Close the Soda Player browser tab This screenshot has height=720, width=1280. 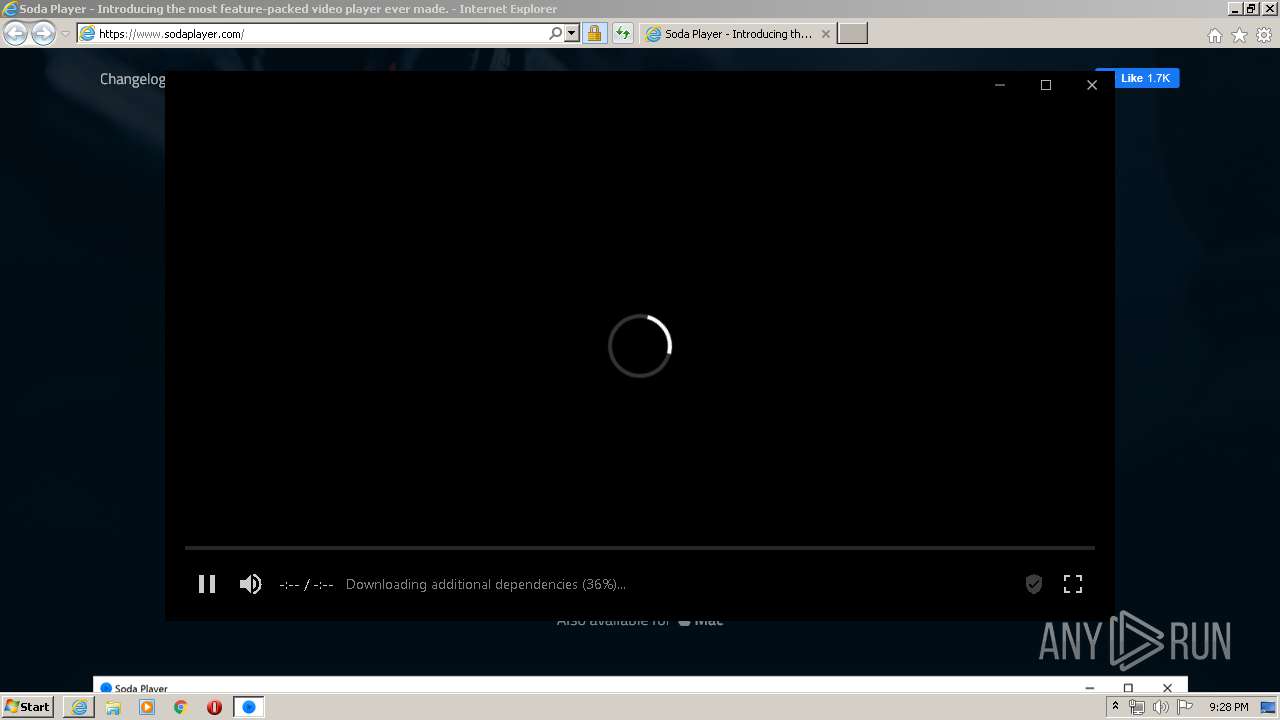[x=825, y=34]
